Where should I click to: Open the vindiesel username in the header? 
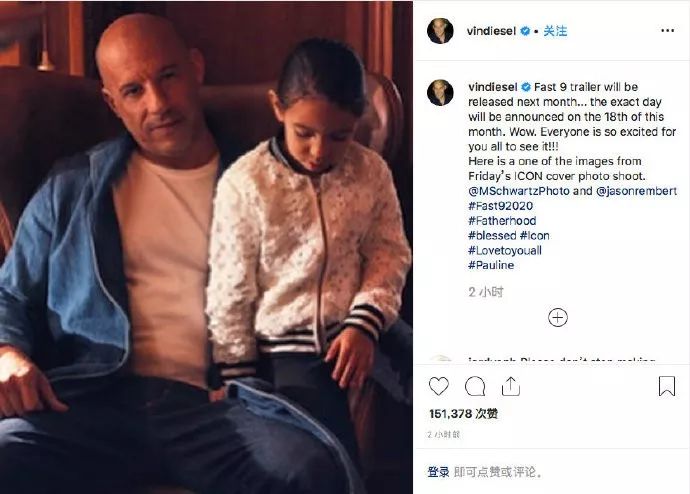click(491, 31)
